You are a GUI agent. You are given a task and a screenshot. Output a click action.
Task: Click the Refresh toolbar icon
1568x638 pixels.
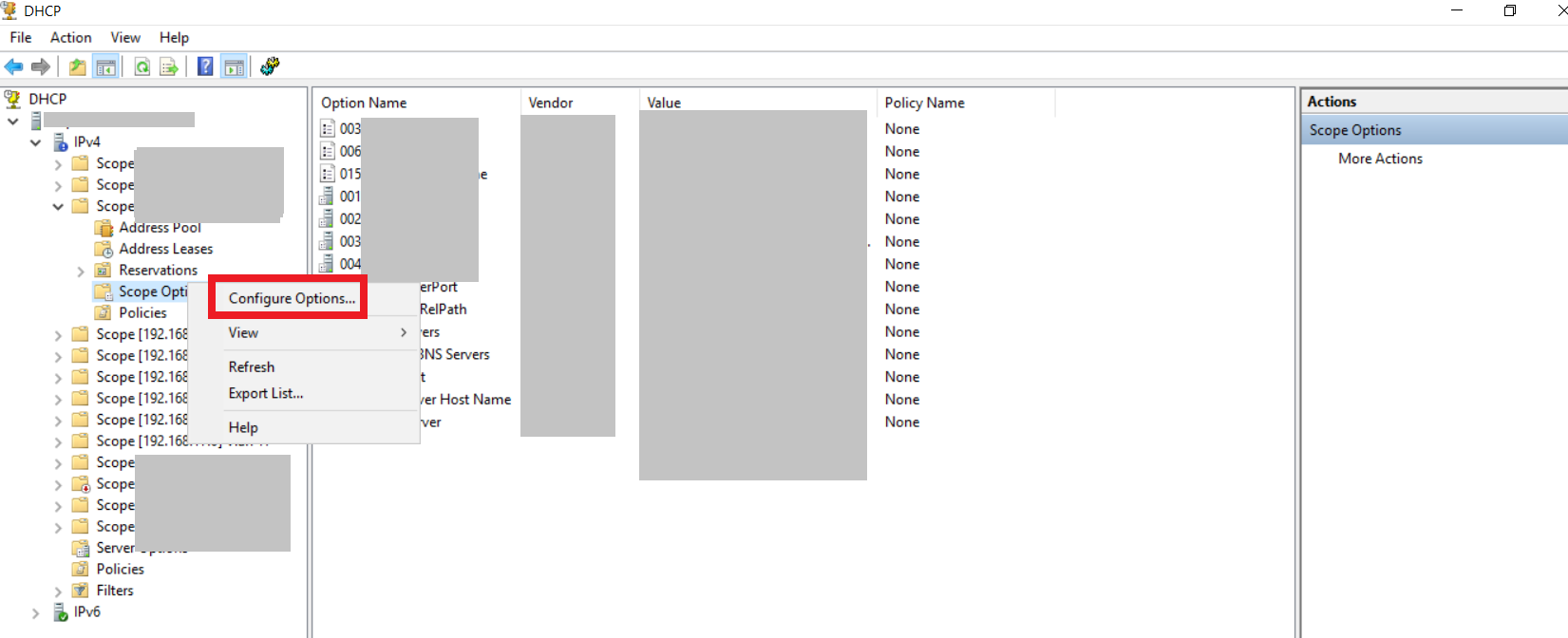(142, 66)
